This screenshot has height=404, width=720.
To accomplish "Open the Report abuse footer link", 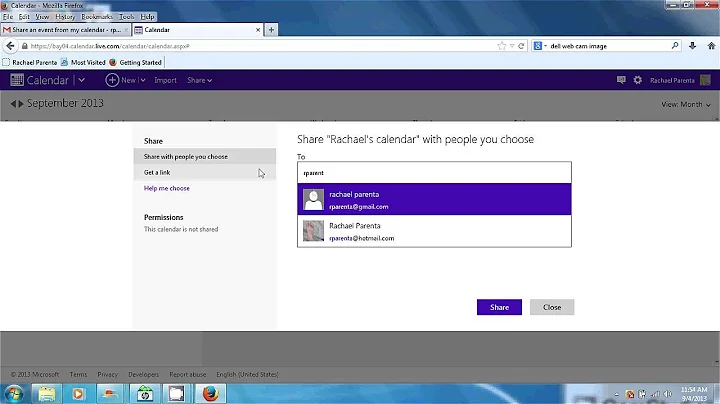I will (187, 375).
